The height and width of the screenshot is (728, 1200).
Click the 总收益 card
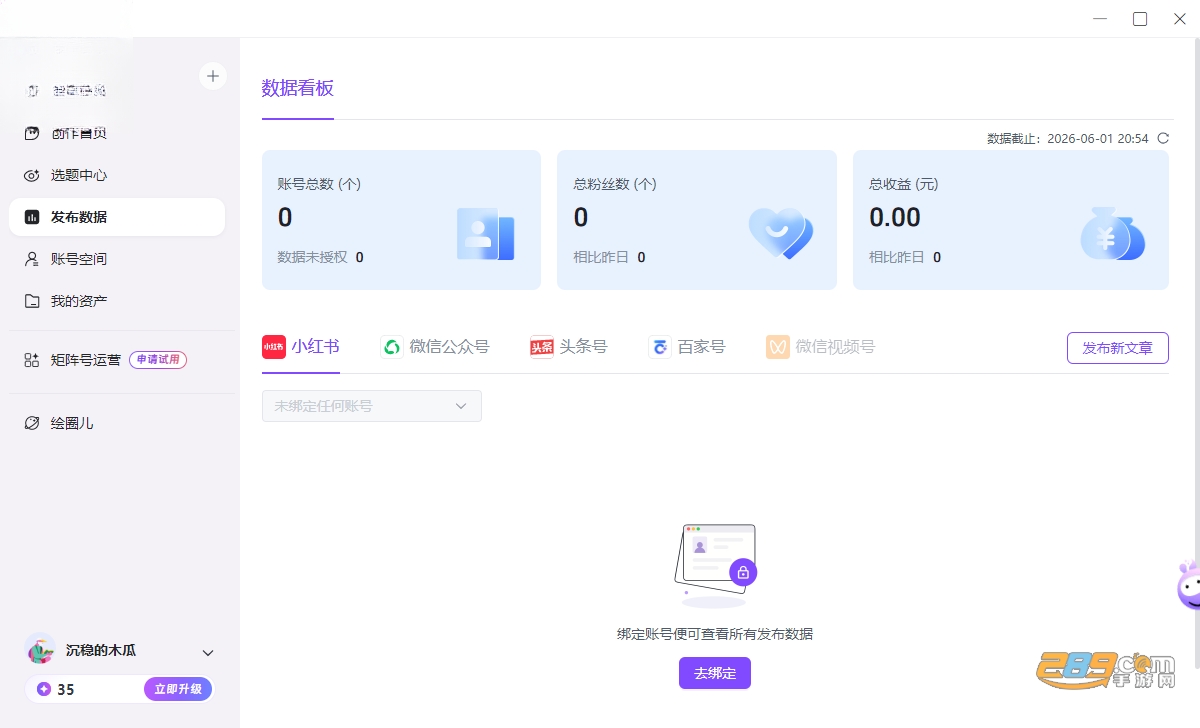click(1011, 220)
